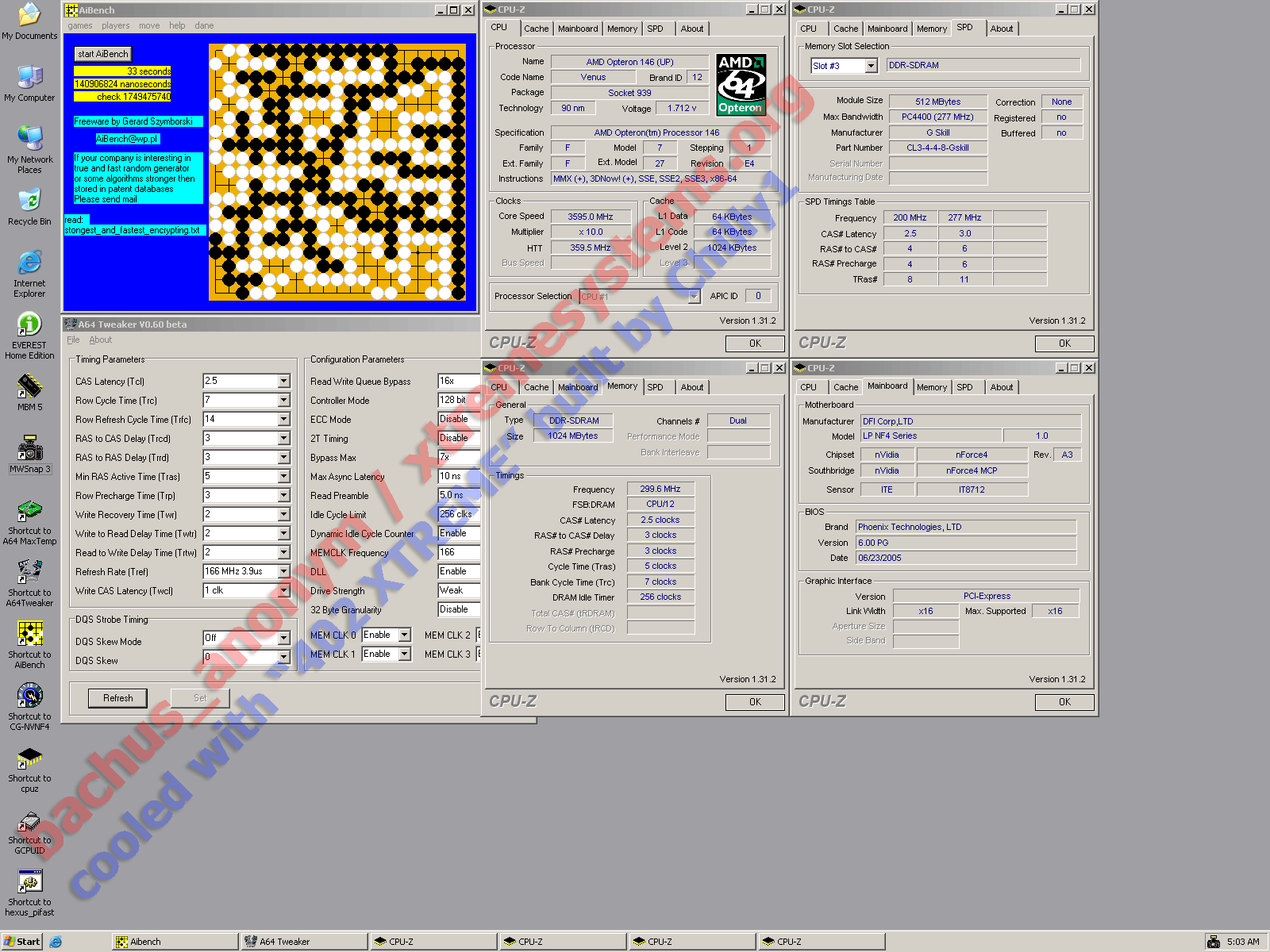Launch EVEREST Home Edition shortcut

[x=29, y=336]
